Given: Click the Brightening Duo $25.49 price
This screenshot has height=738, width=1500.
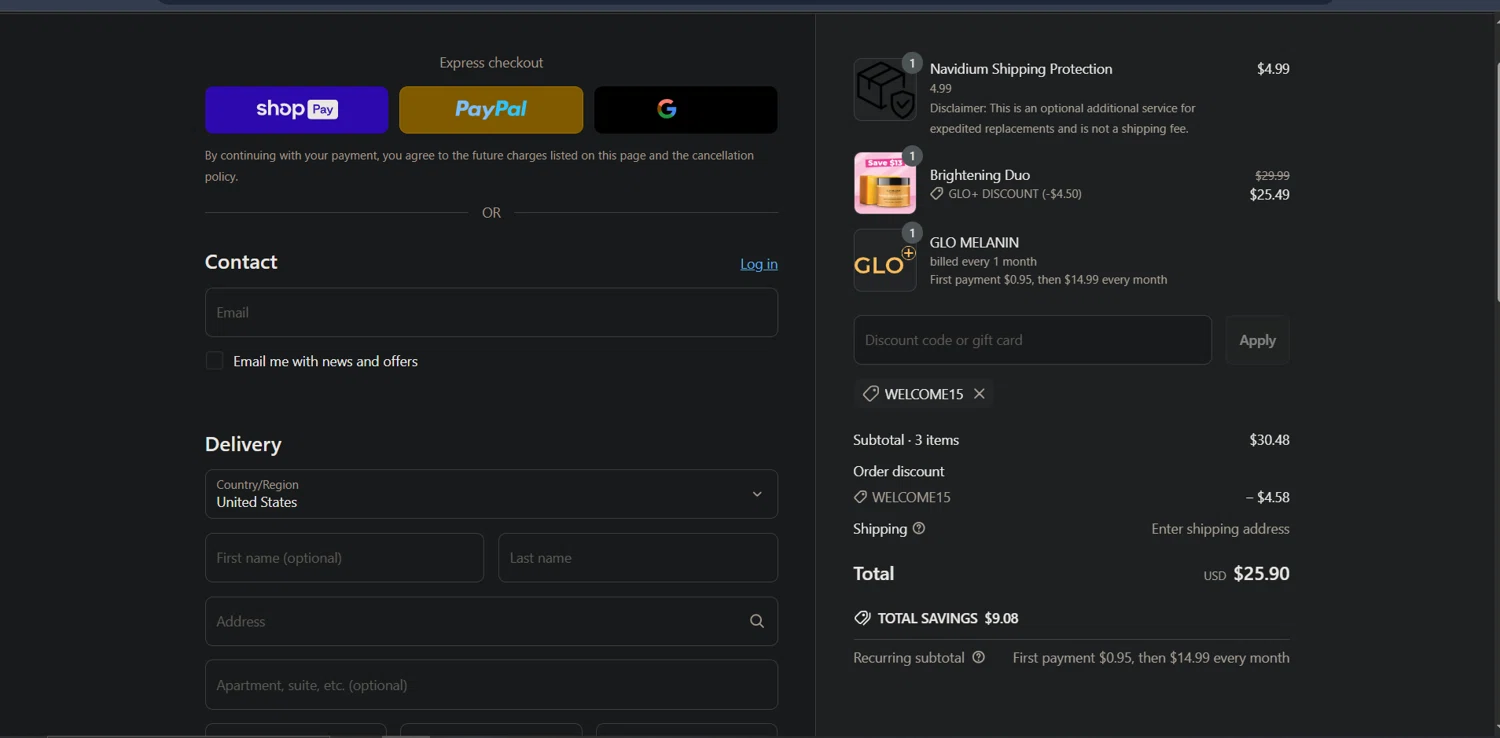Looking at the screenshot, I should 1269,195.
